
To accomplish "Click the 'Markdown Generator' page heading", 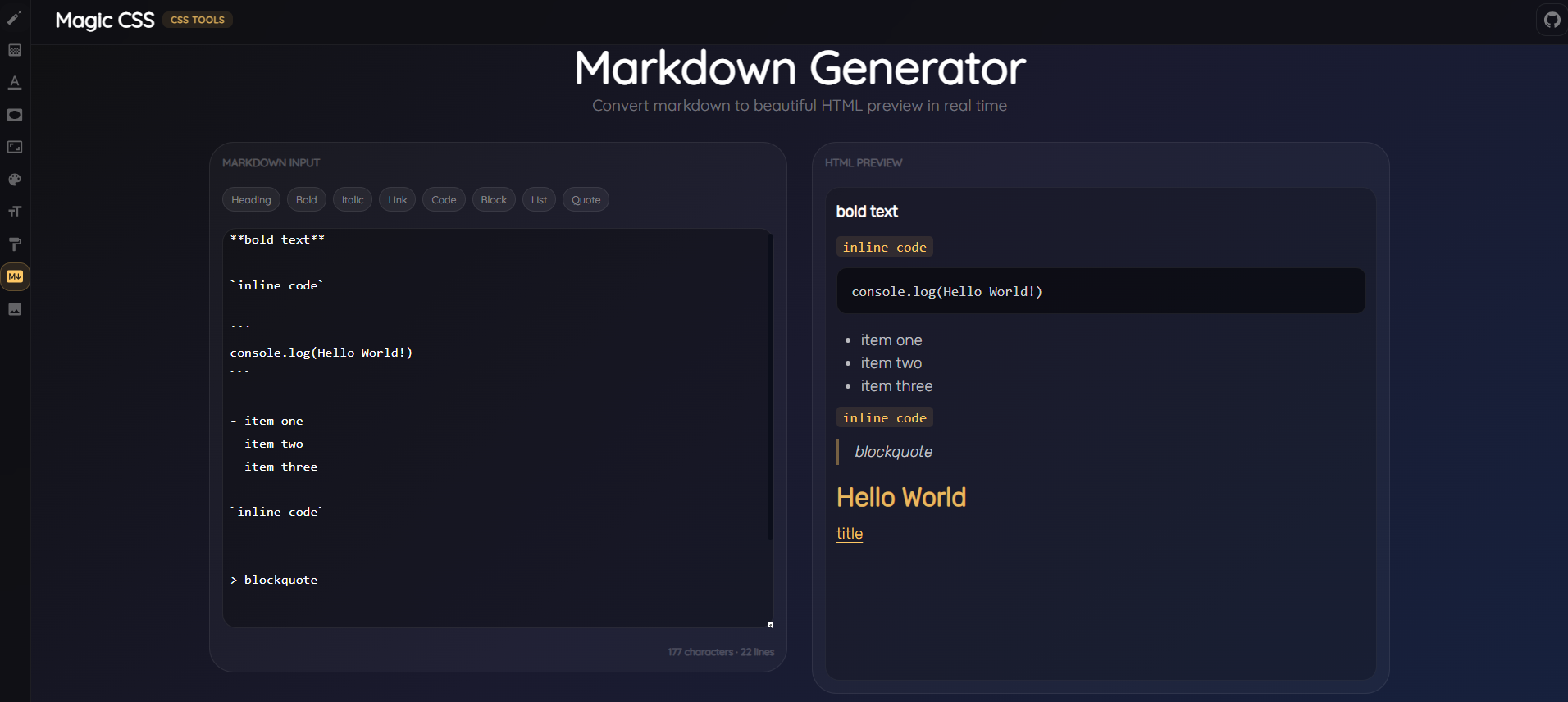I will [800, 68].
